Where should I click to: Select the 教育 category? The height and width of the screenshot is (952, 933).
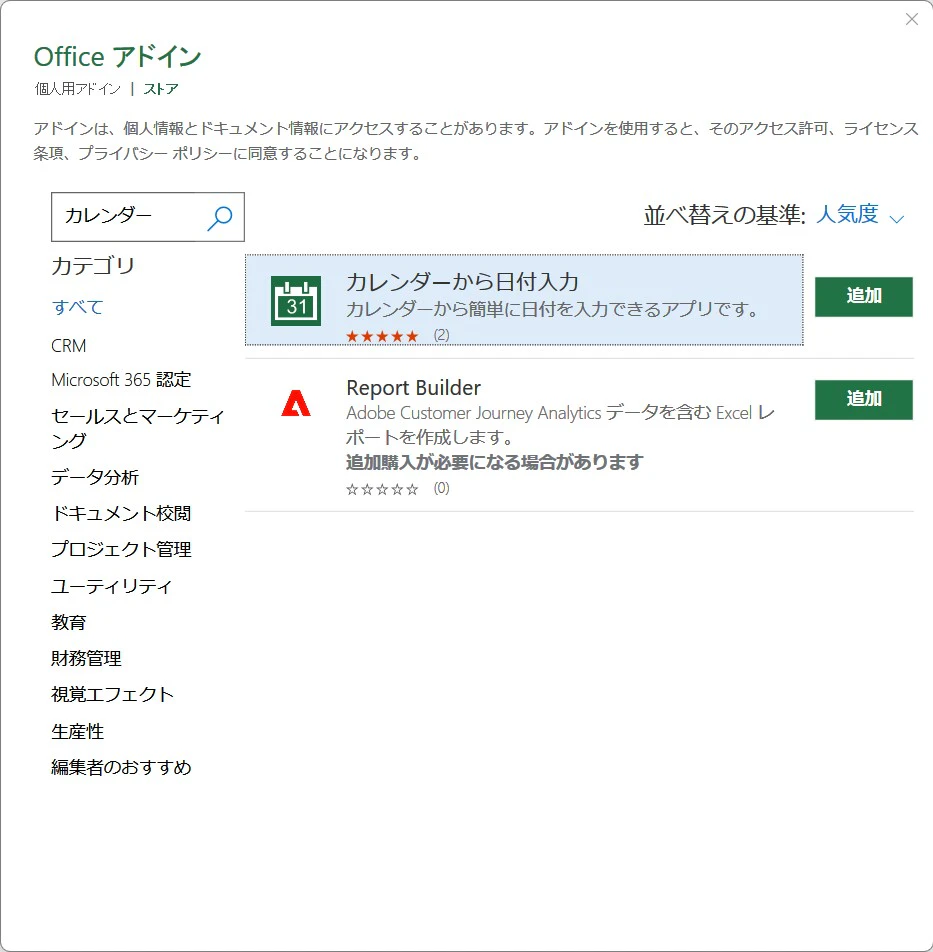[69, 622]
